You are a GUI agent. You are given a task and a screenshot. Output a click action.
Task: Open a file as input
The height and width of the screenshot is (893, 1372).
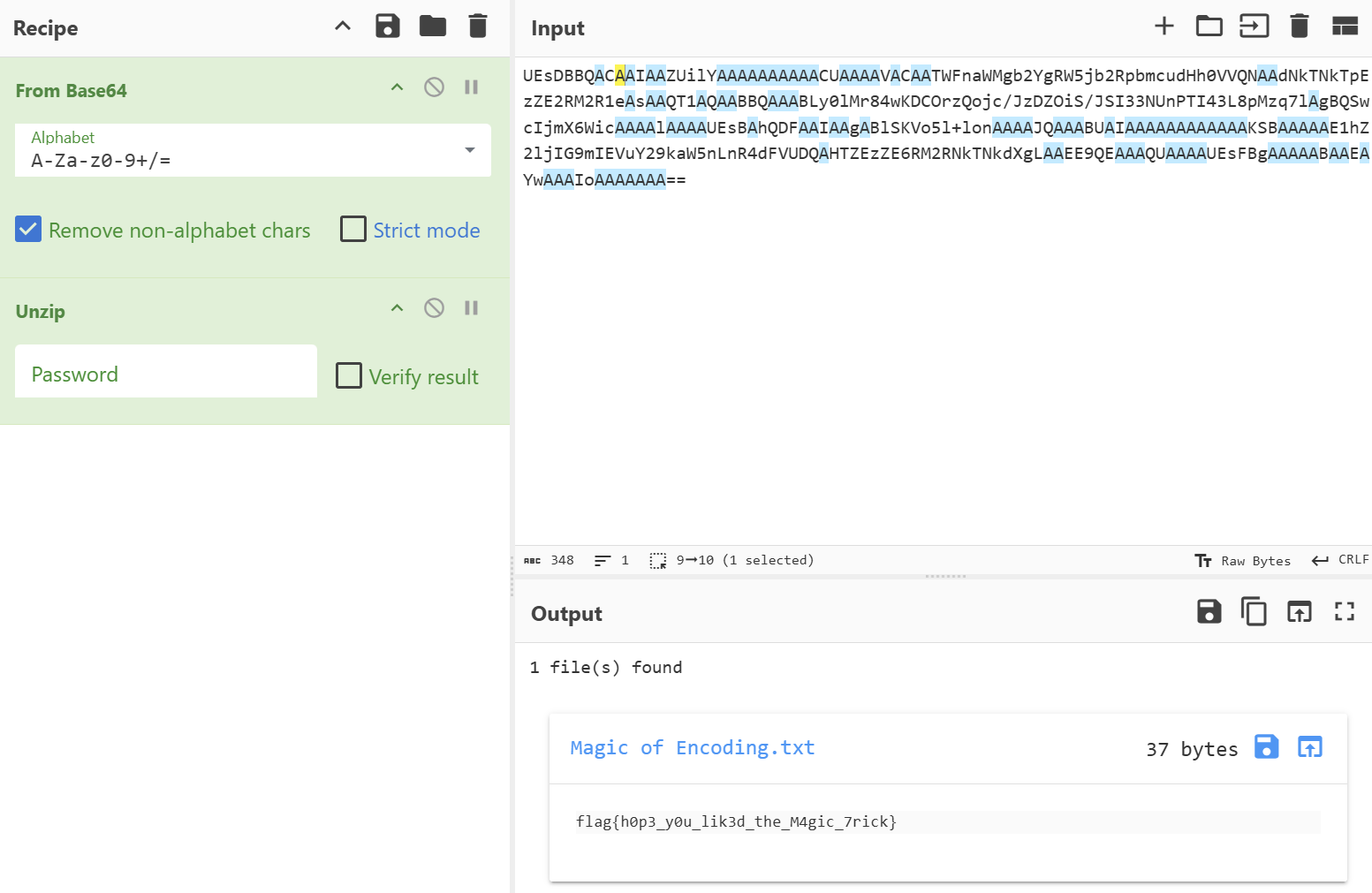point(1254,26)
